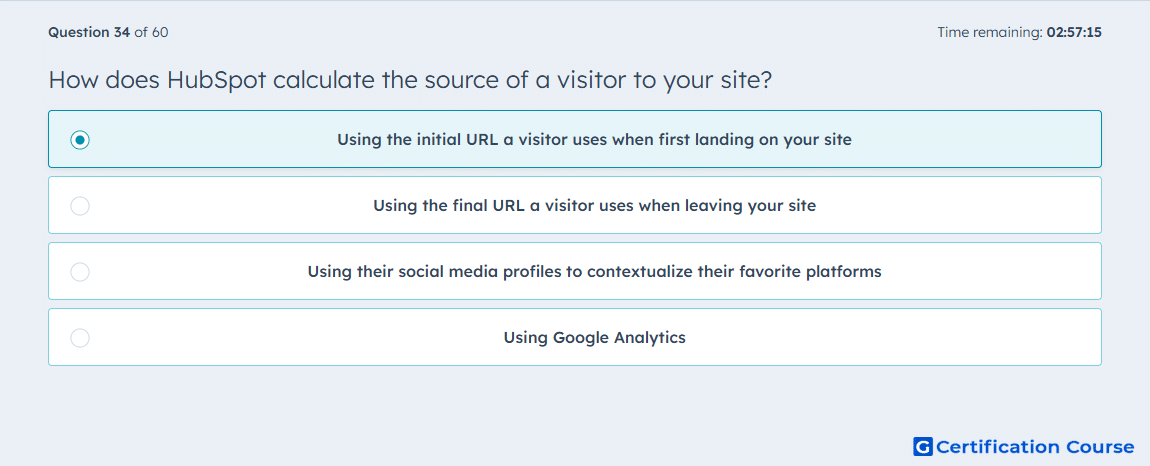Pick the Using Google Analytics radio button
This screenshot has height=466, width=1150.
[x=80, y=338]
